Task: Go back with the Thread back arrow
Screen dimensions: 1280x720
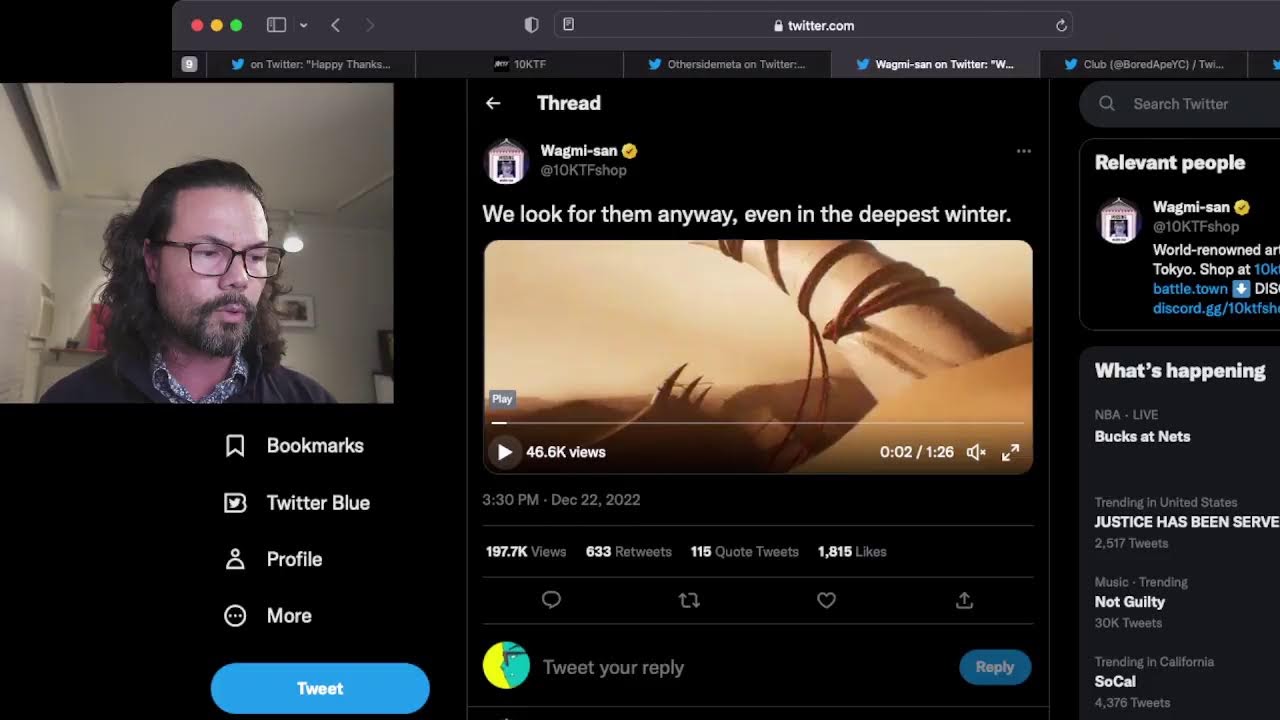Action: pos(493,103)
